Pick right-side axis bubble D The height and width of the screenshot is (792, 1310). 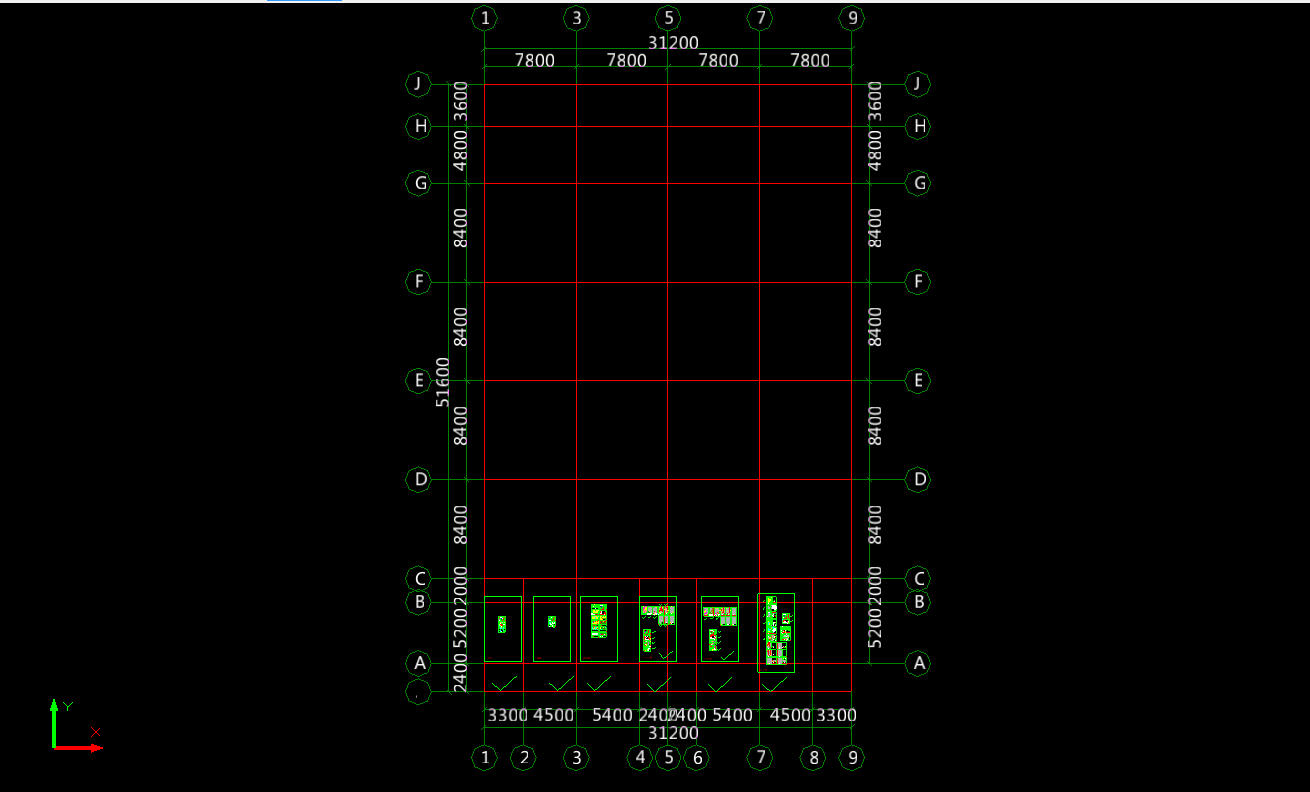point(918,479)
